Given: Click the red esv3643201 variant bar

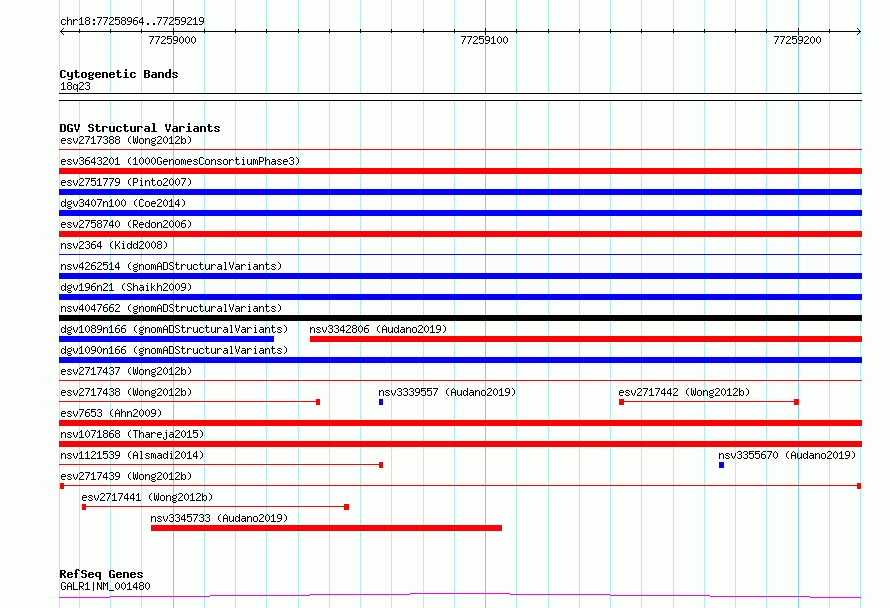Looking at the screenshot, I should point(460,171).
